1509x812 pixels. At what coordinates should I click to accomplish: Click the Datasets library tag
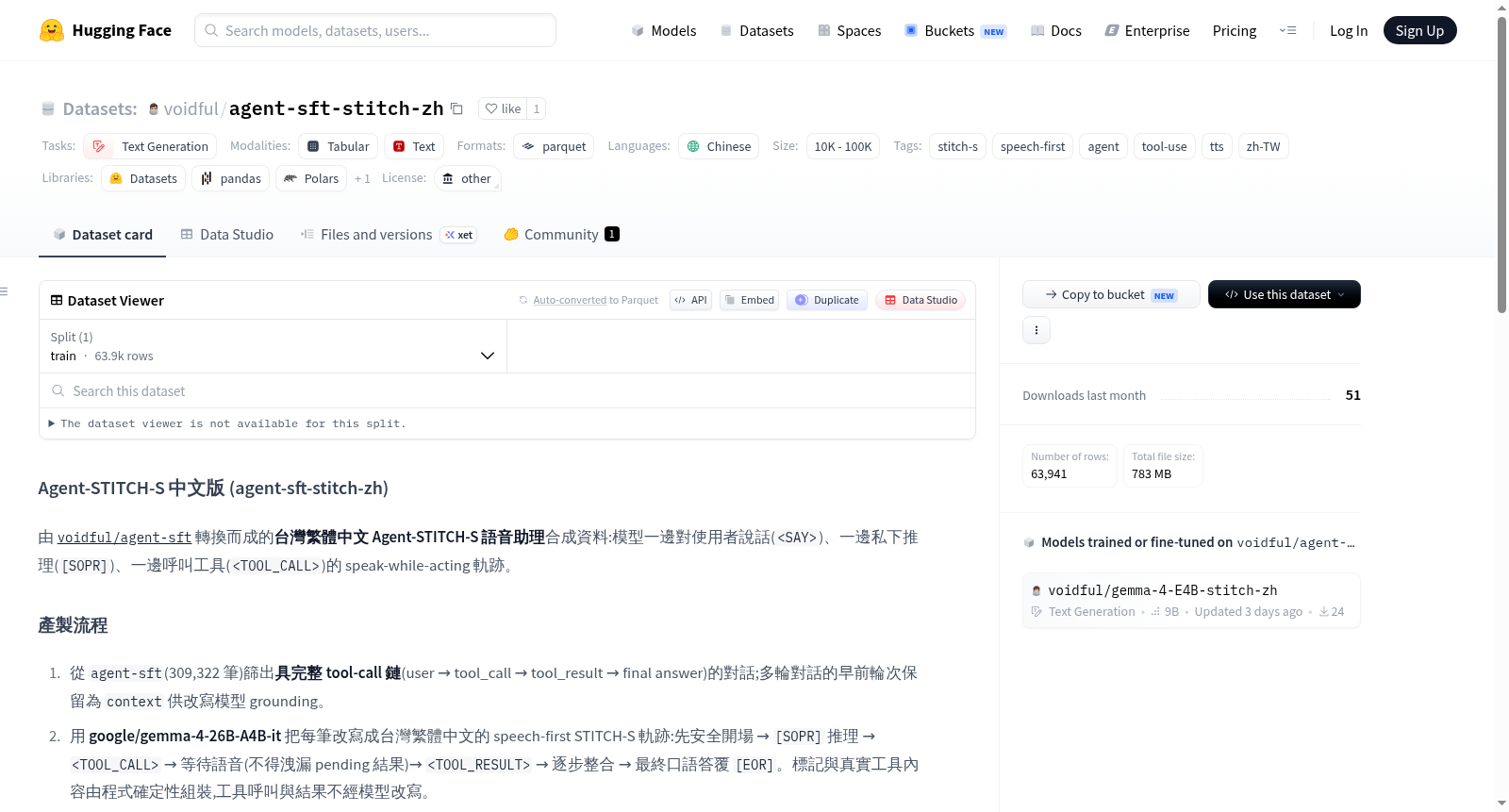click(143, 178)
